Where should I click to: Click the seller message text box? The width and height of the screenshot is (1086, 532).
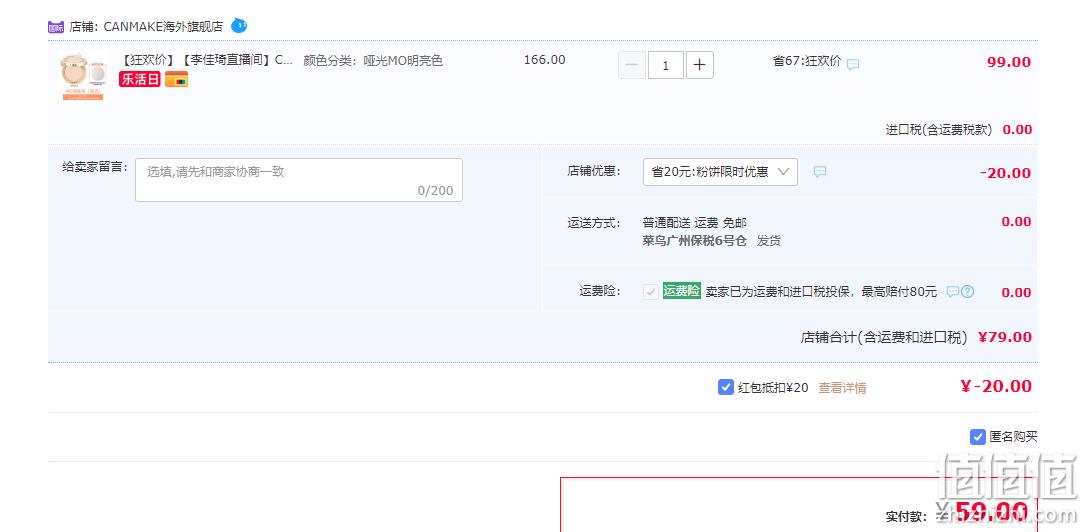tap(299, 180)
